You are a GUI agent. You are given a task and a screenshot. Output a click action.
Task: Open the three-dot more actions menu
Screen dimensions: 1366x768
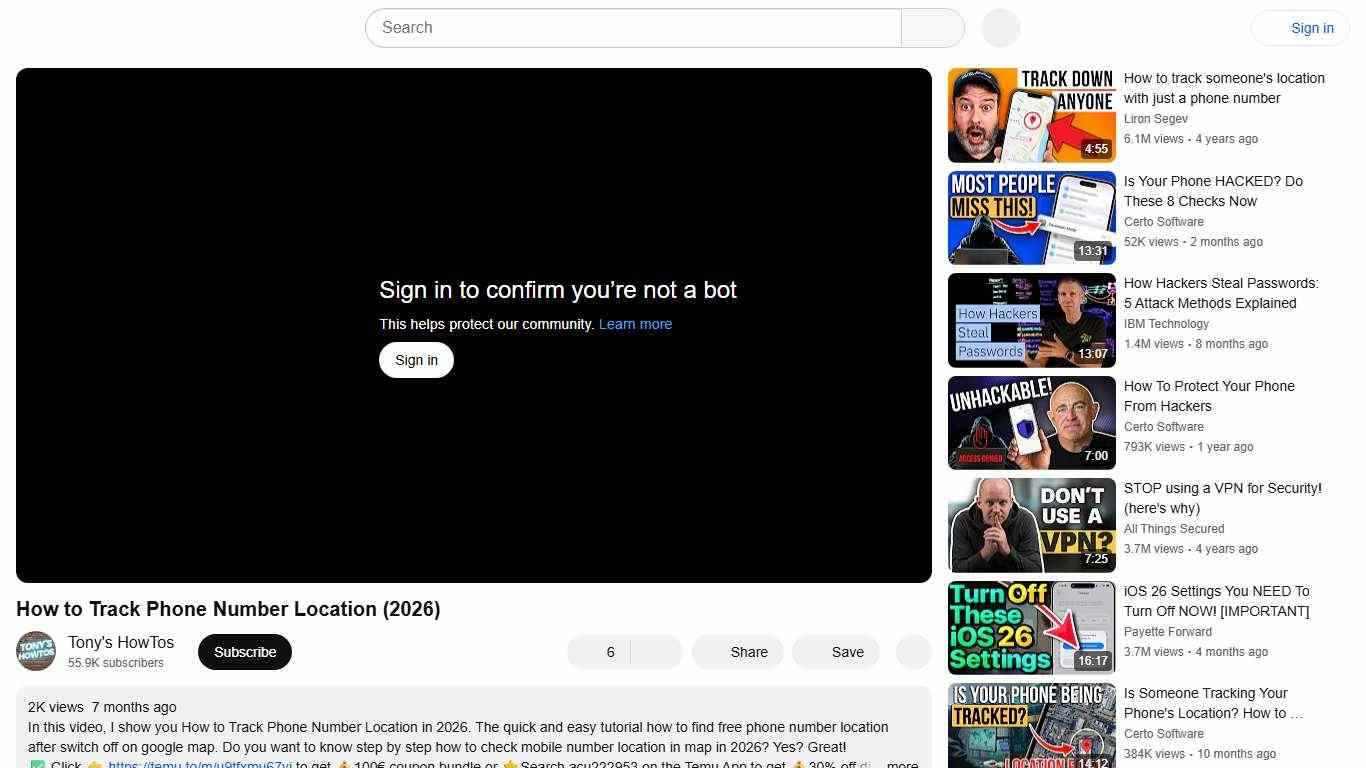(913, 651)
